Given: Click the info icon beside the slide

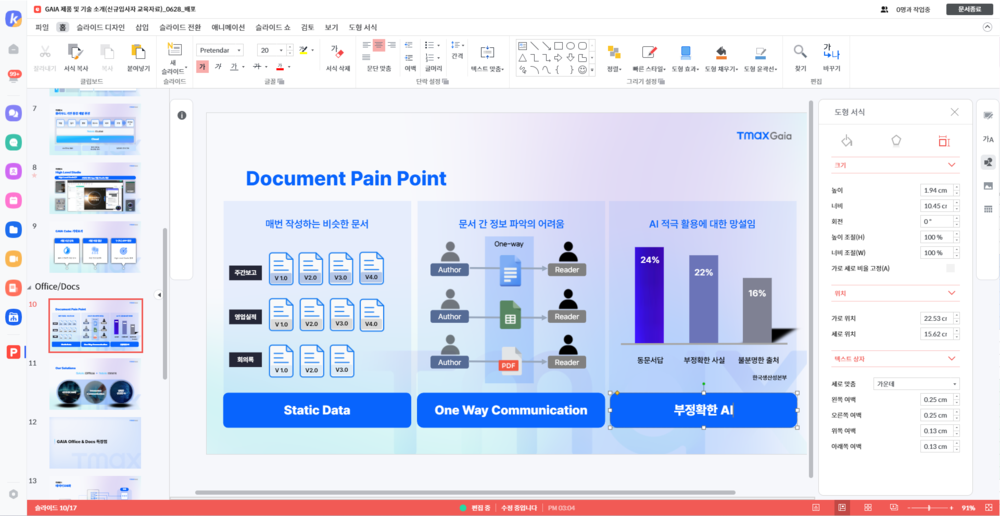Looking at the screenshot, I should tap(182, 116).
